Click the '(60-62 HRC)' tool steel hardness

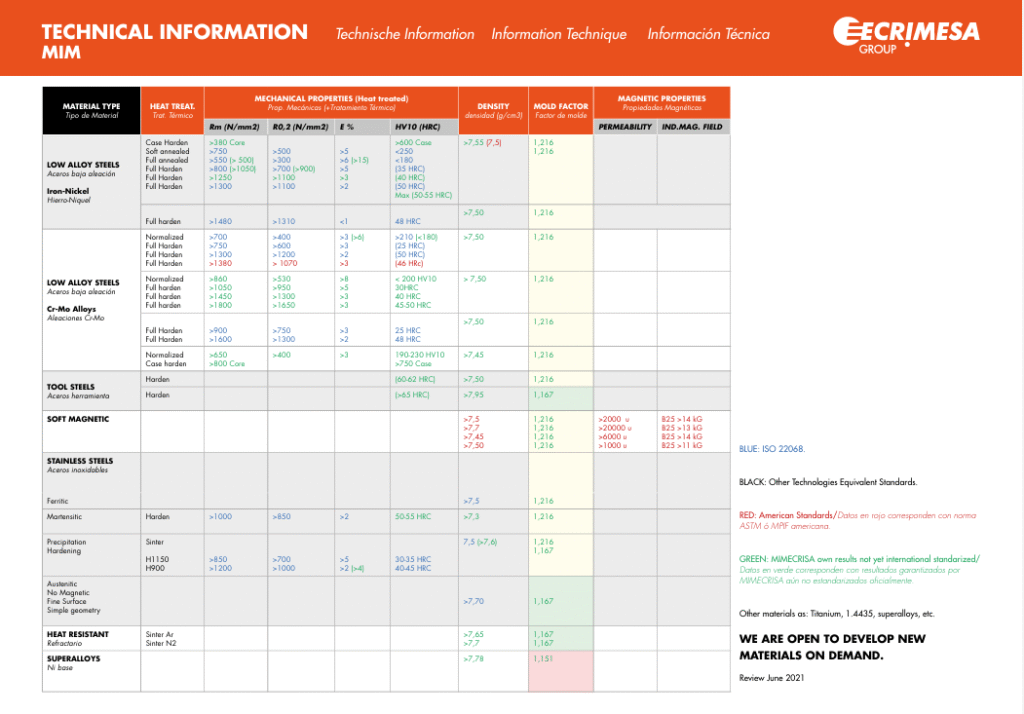[x=415, y=380]
